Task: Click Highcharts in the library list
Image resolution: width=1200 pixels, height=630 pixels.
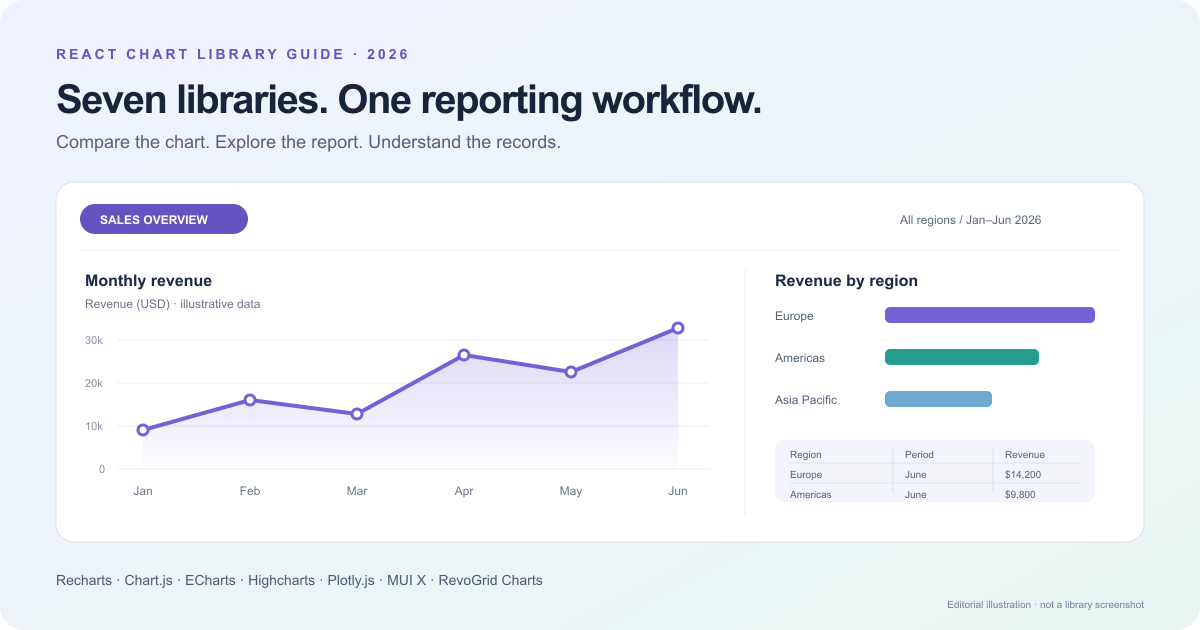Action: (x=282, y=580)
